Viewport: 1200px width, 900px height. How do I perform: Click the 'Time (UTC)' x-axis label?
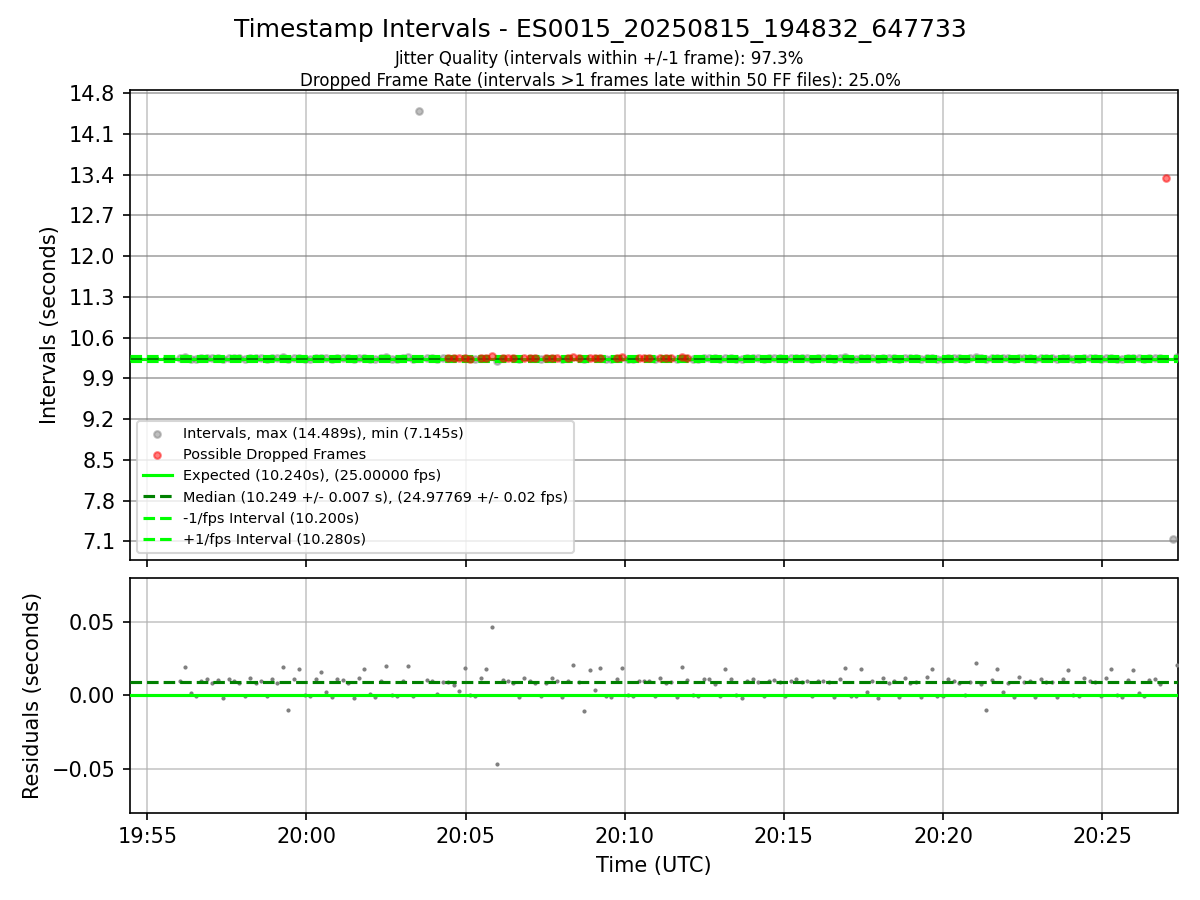tap(653, 865)
